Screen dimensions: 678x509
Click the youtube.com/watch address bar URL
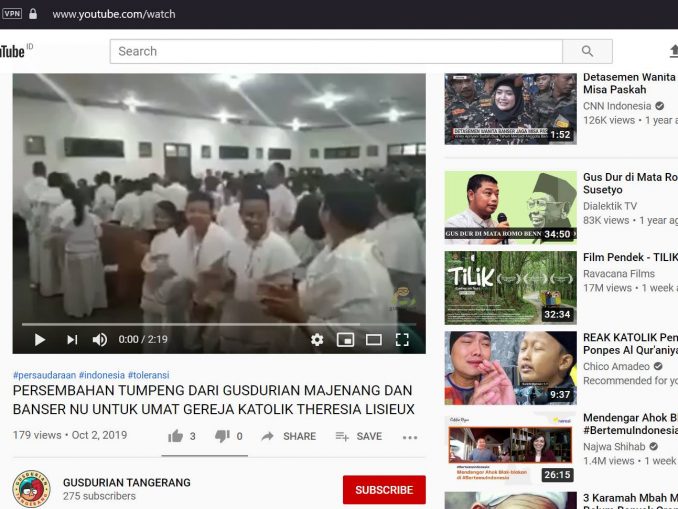click(x=114, y=14)
